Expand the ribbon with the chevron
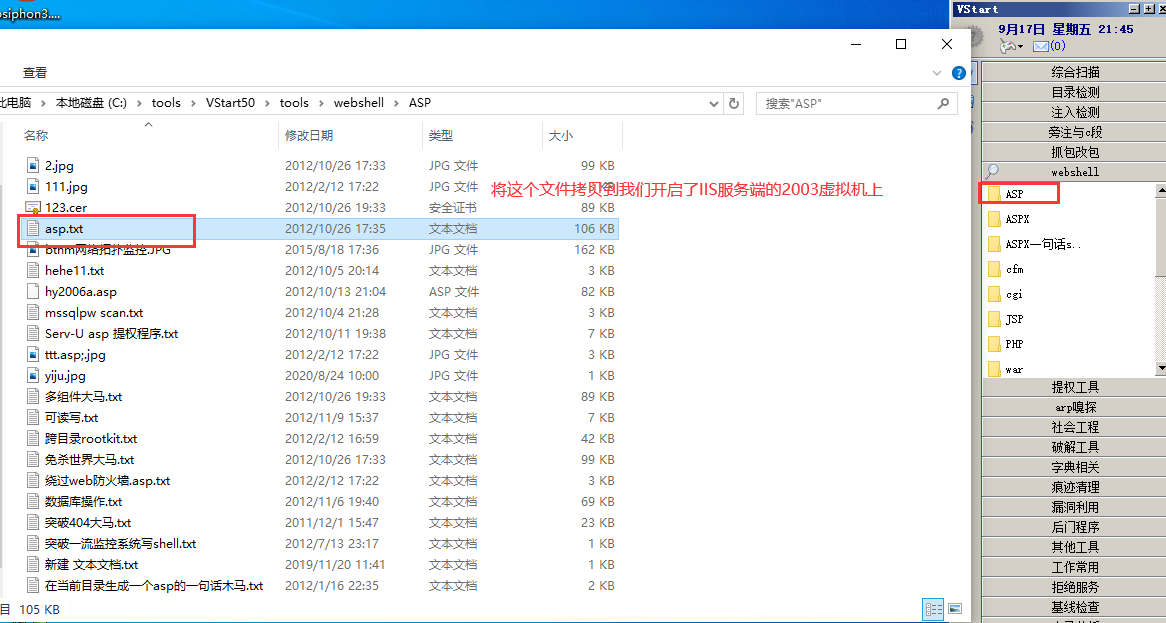1166x623 pixels. click(937, 73)
